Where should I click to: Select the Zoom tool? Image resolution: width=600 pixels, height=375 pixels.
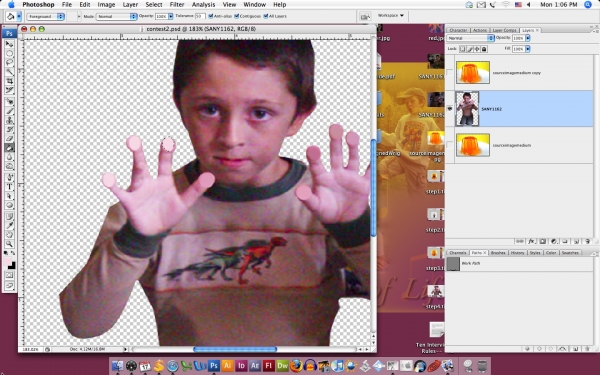coord(9,244)
